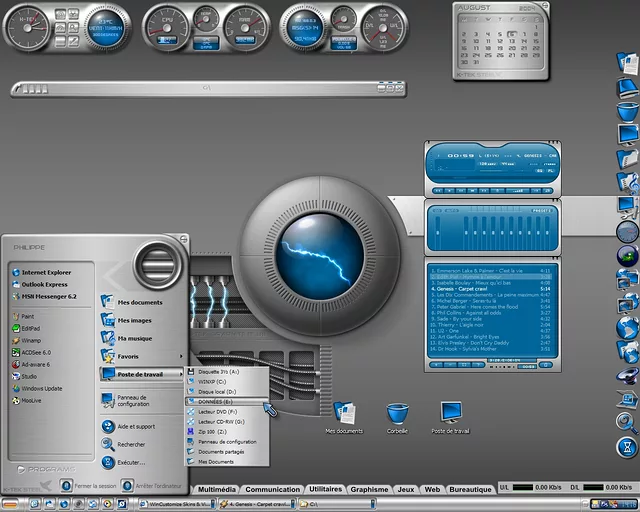Open the Paint shortcut
This screenshot has width=640, height=512.
pos(28,316)
